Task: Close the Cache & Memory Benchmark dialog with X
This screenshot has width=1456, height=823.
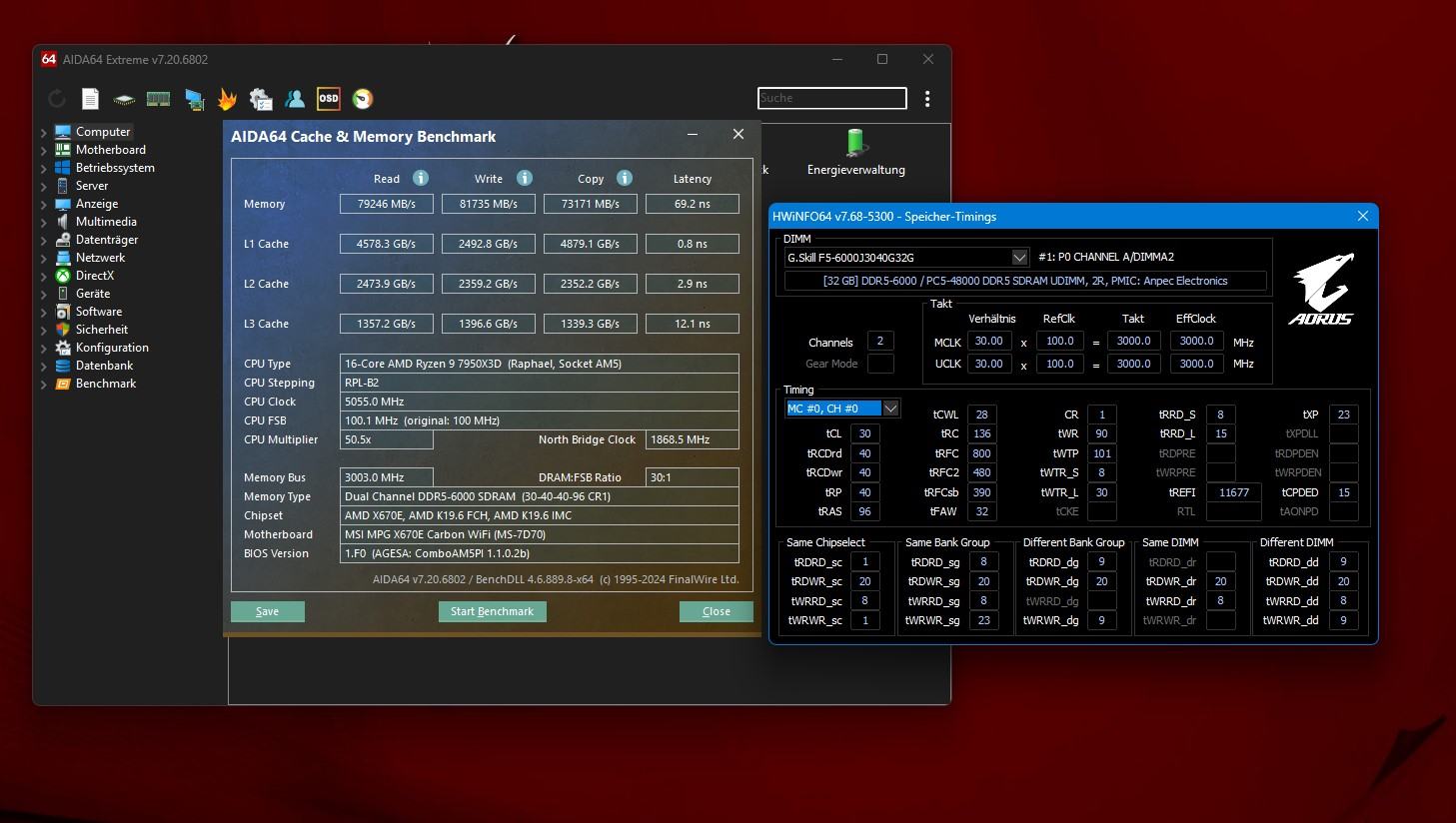Action: pyautogui.click(x=738, y=134)
